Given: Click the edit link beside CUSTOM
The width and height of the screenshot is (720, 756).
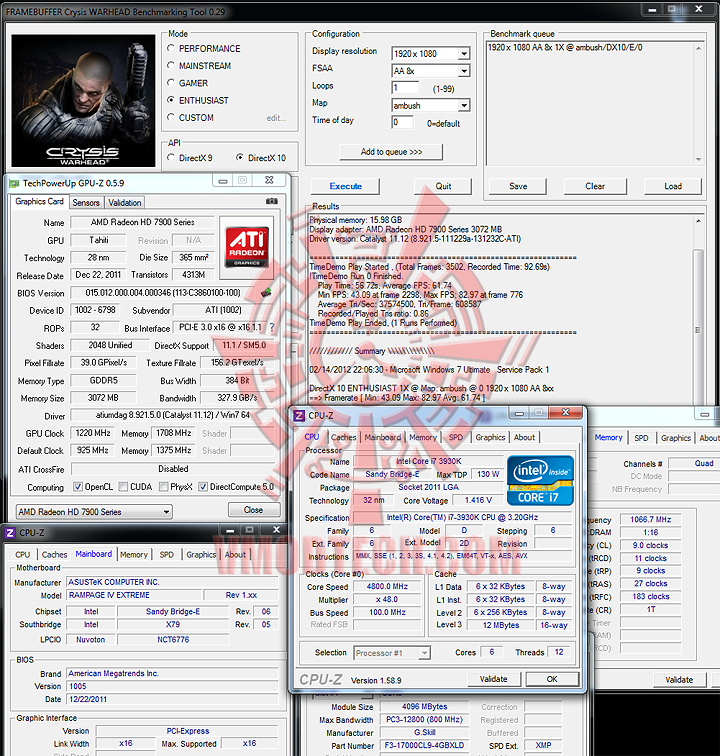Looking at the screenshot, I should click(276, 118).
